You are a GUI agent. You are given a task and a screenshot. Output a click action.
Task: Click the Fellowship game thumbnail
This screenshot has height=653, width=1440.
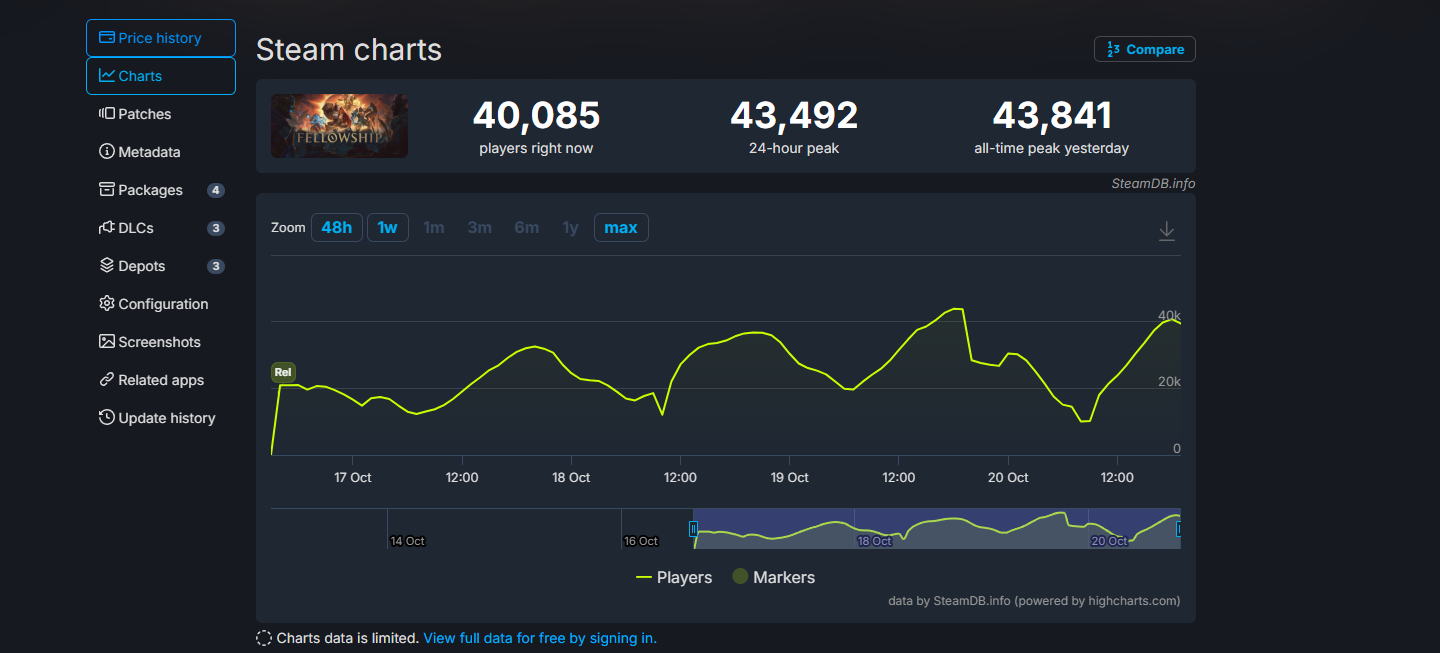[339, 126]
